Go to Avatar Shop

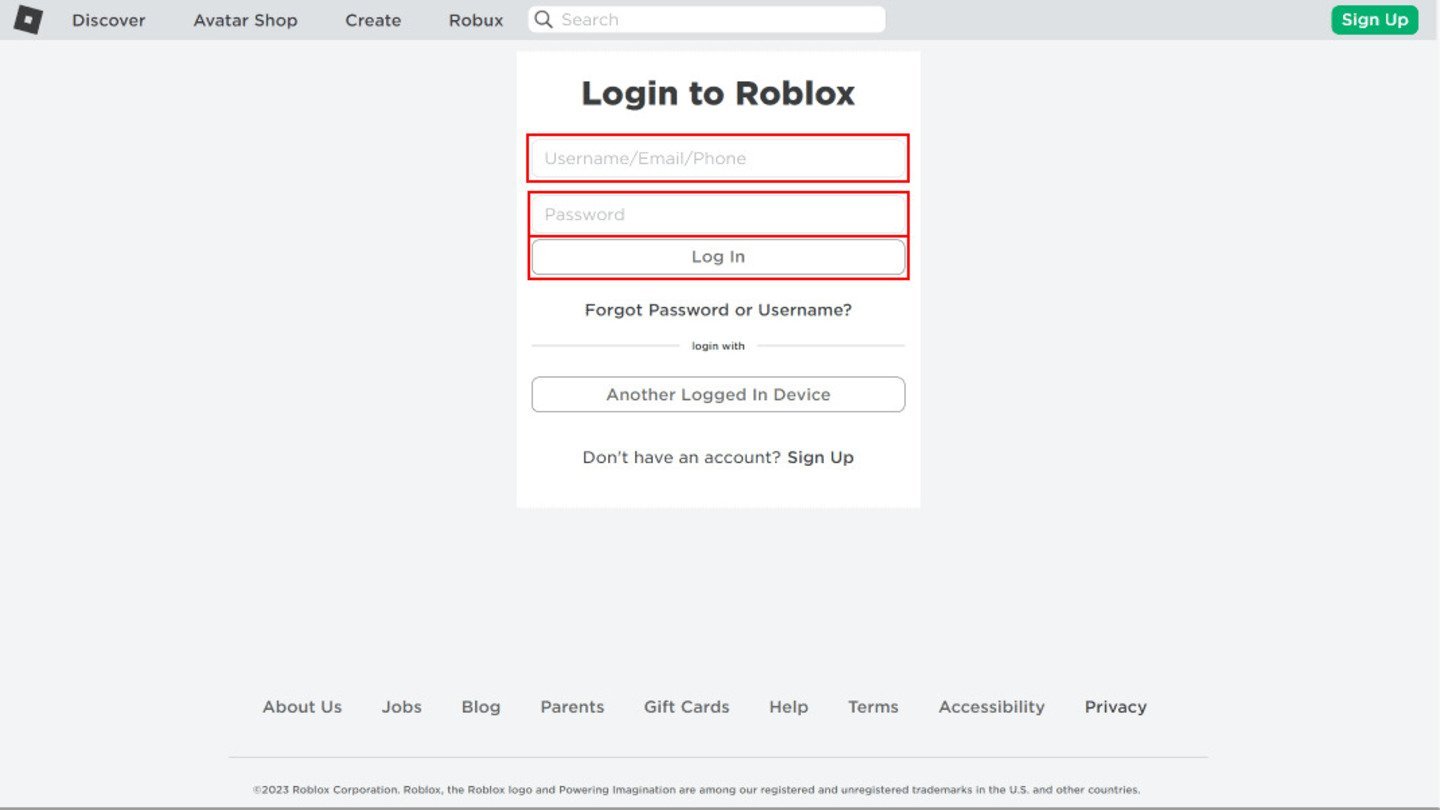pos(246,20)
